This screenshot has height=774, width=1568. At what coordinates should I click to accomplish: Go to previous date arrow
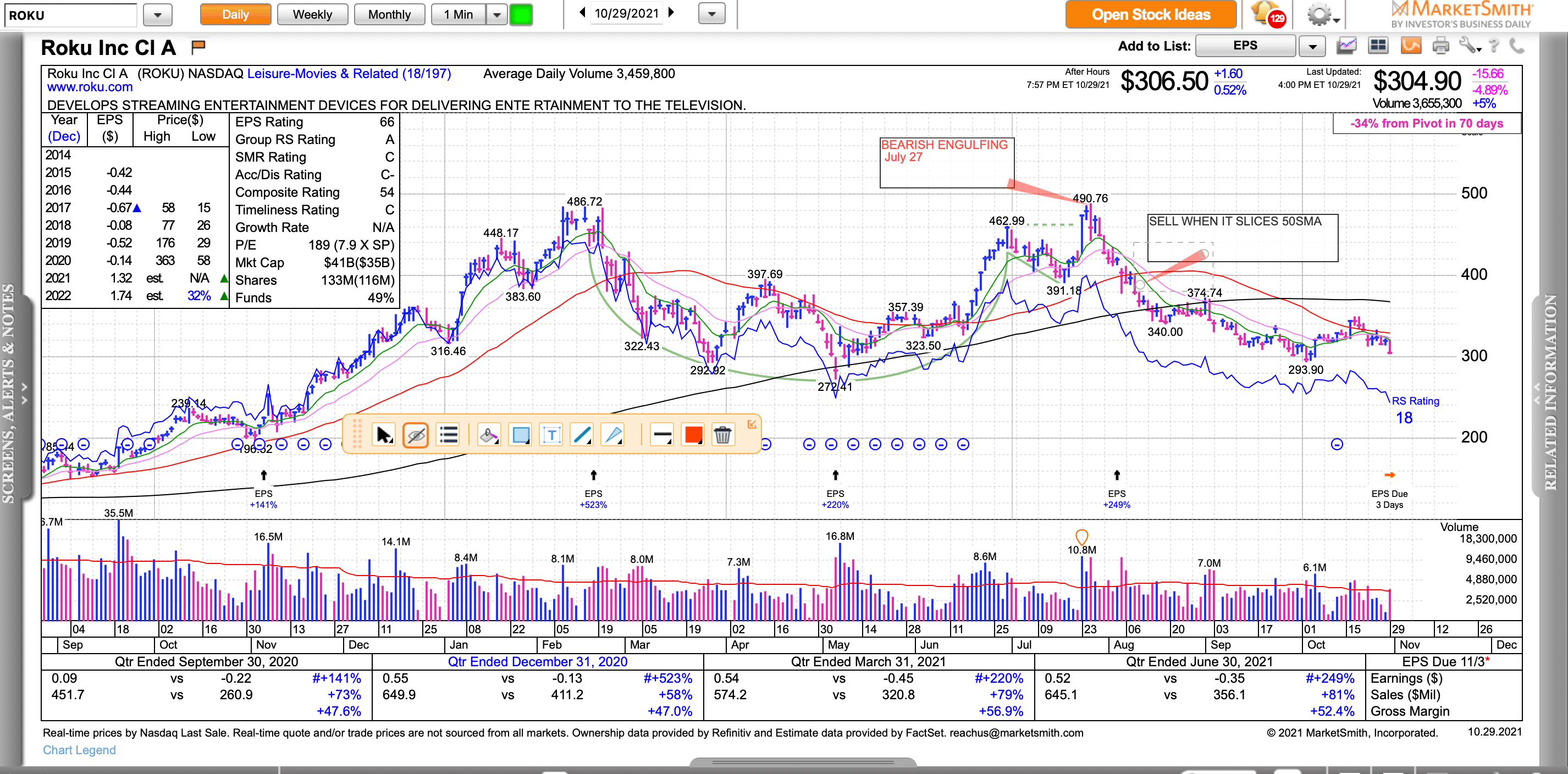582,13
